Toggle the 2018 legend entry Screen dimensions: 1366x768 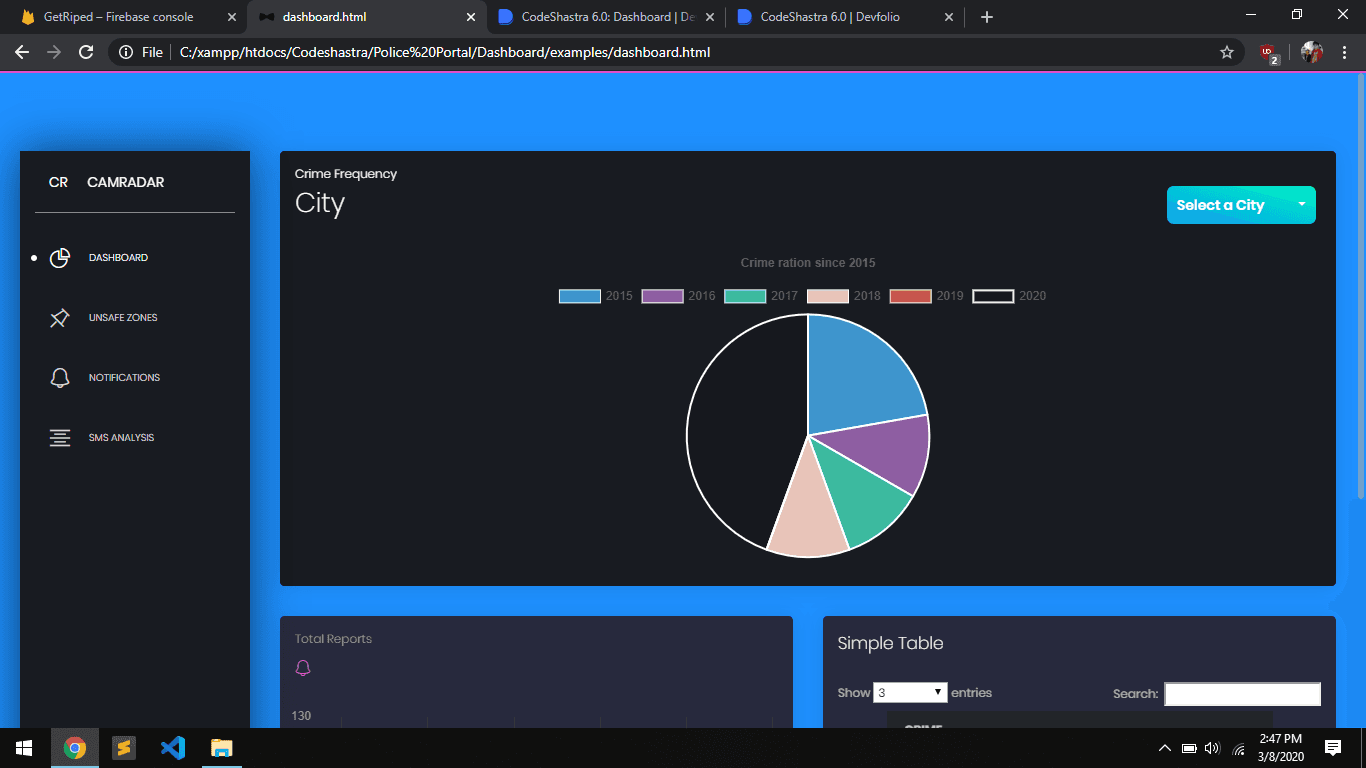844,296
